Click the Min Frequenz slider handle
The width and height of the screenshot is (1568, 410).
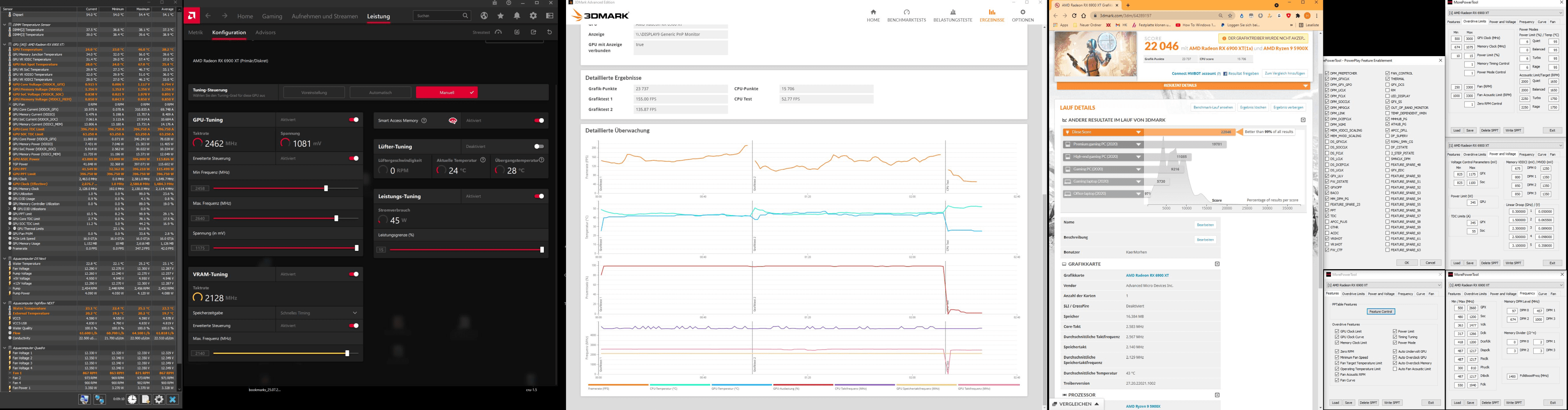tap(326, 188)
